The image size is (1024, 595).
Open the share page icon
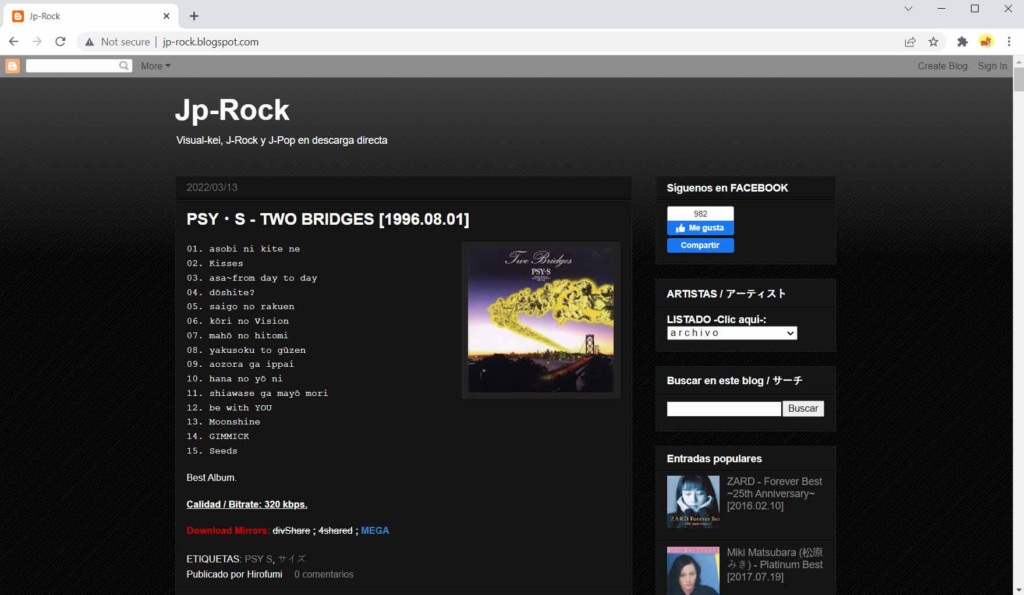click(x=910, y=42)
